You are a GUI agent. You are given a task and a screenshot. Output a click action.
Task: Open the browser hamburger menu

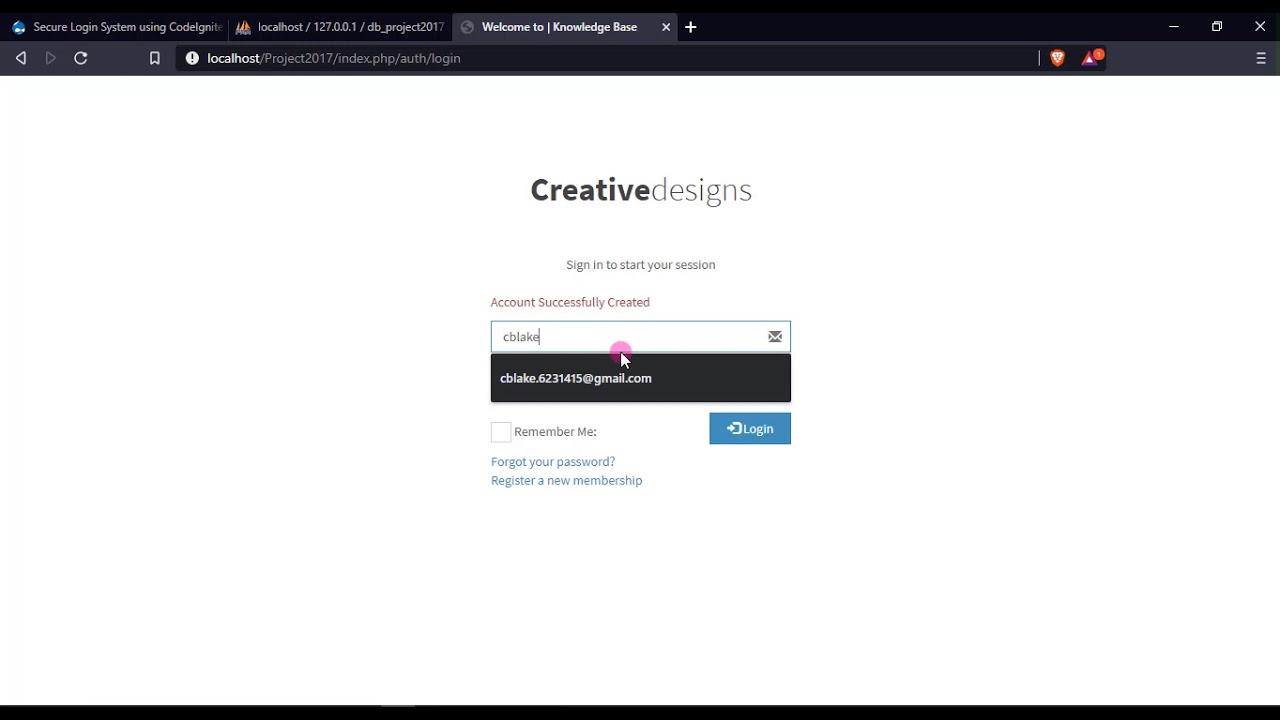pyautogui.click(x=1260, y=58)
